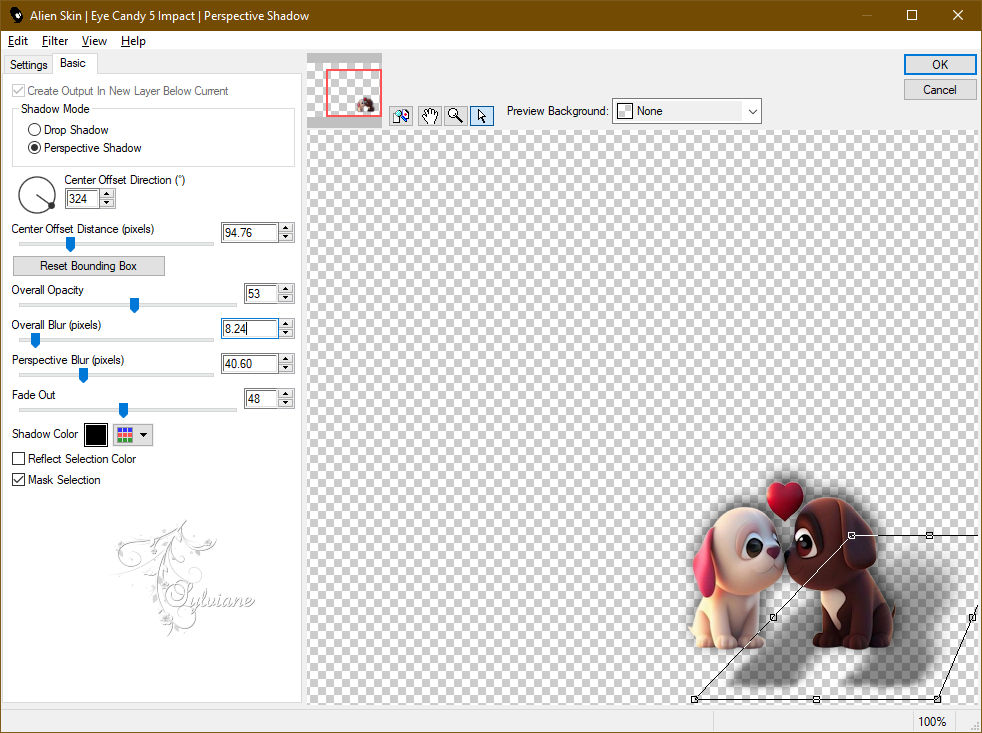Image resolution: width=982 pixels, height=733 pixels.
Task: Open the Help menu
Action: 133,41
